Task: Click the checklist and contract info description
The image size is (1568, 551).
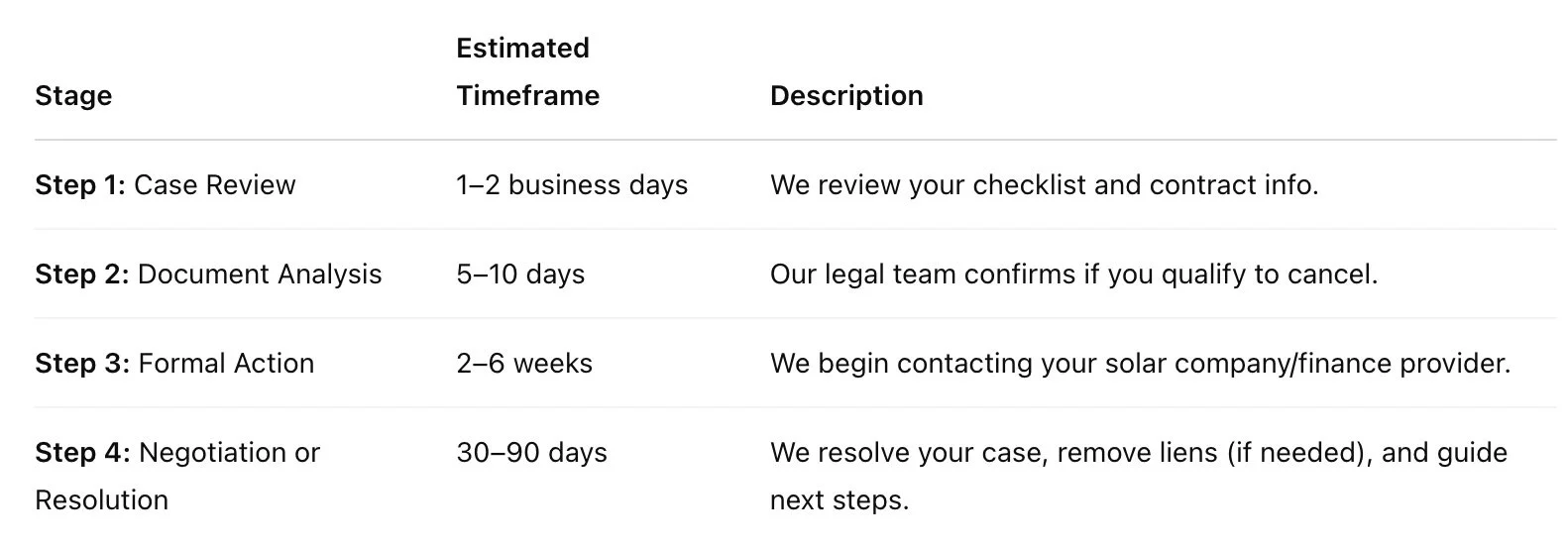Action: 1044,185
